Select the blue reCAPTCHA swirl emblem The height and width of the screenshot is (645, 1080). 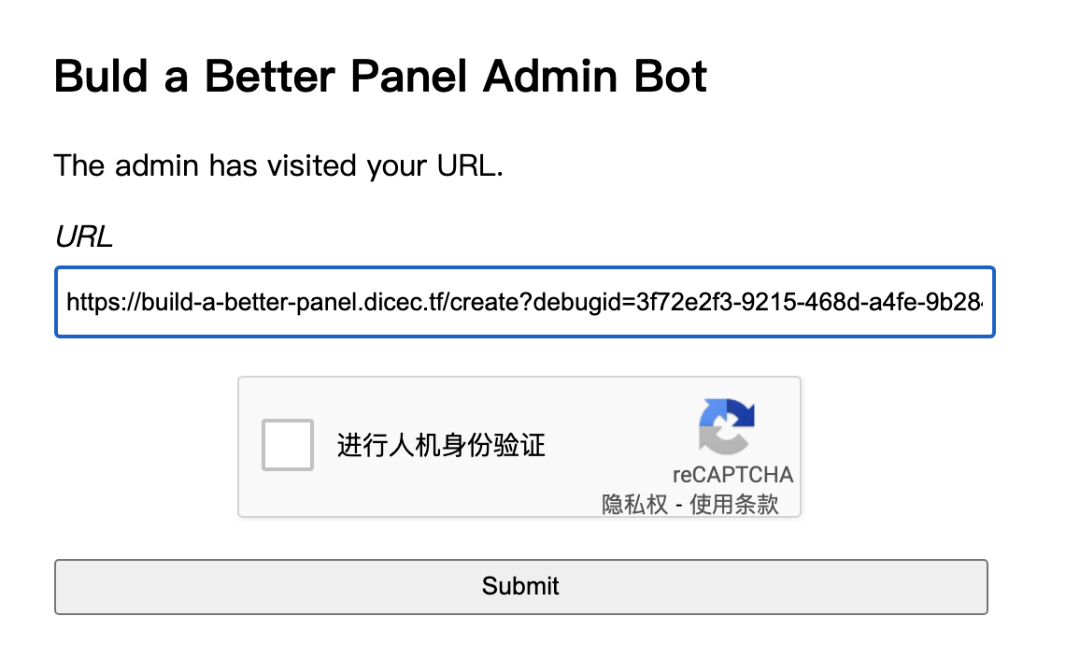727,424
